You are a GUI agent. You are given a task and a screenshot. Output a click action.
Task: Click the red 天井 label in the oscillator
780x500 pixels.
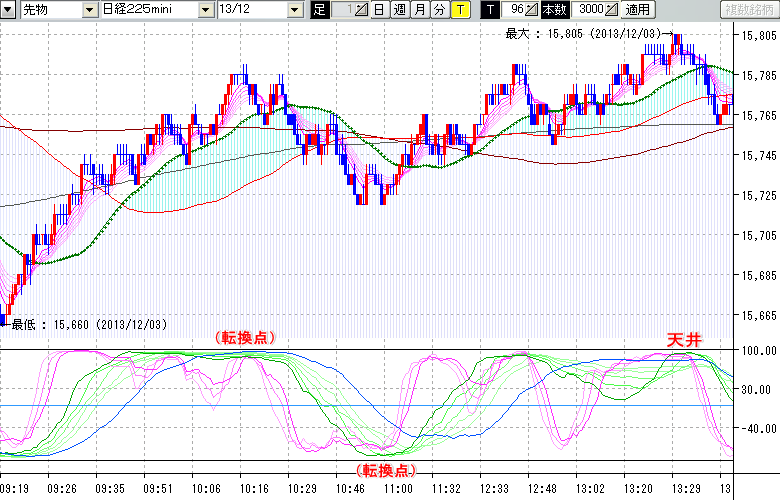tap(685, 340)
